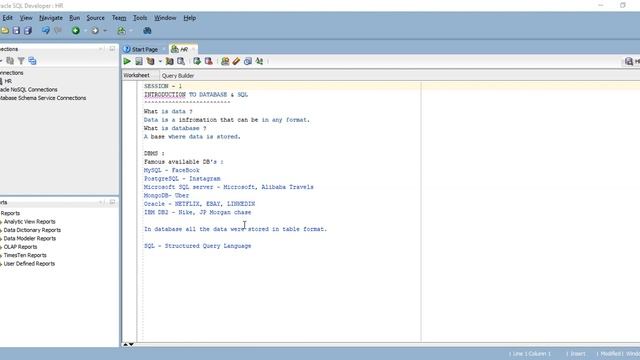Click the Autotrace icon
The image size is (640, 360).
[x=169, y=61]
